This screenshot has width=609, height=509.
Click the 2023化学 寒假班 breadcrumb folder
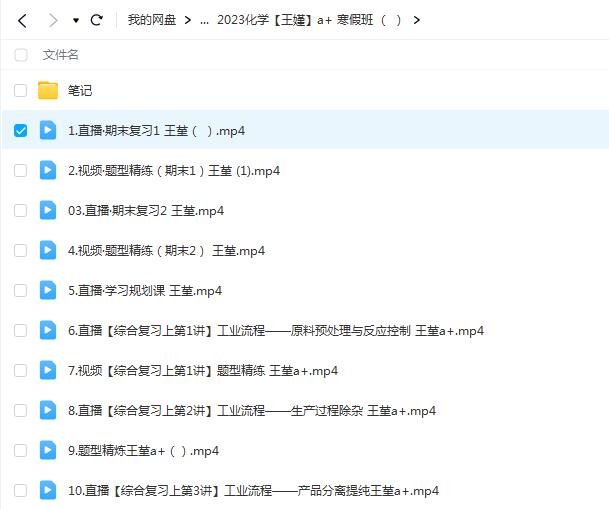[308, 20]
